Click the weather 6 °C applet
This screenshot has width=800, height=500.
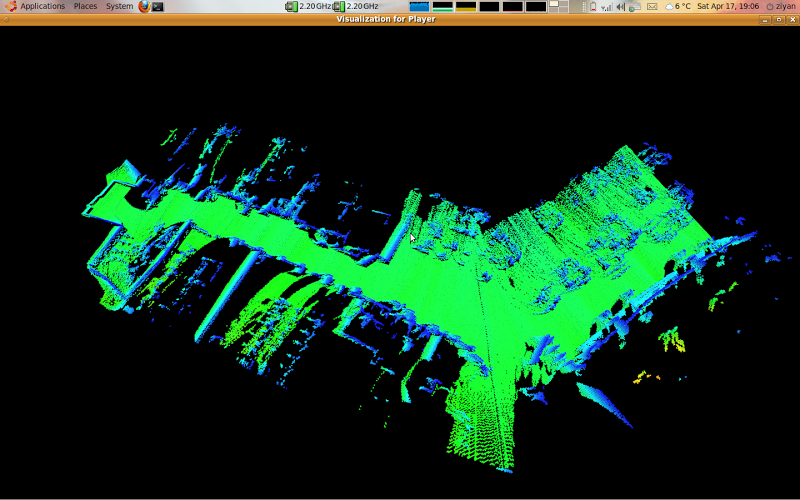click(677, 6)
